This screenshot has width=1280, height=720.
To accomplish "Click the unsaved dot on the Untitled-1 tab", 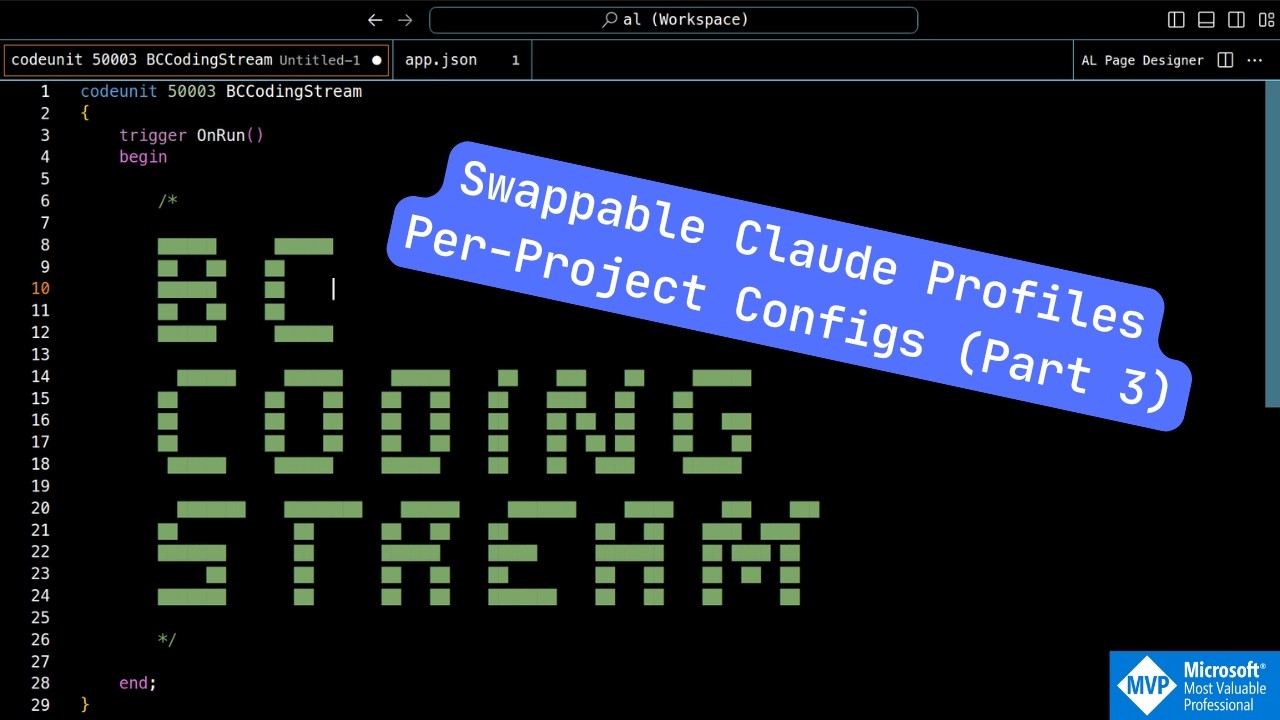I will pos(377,60).
